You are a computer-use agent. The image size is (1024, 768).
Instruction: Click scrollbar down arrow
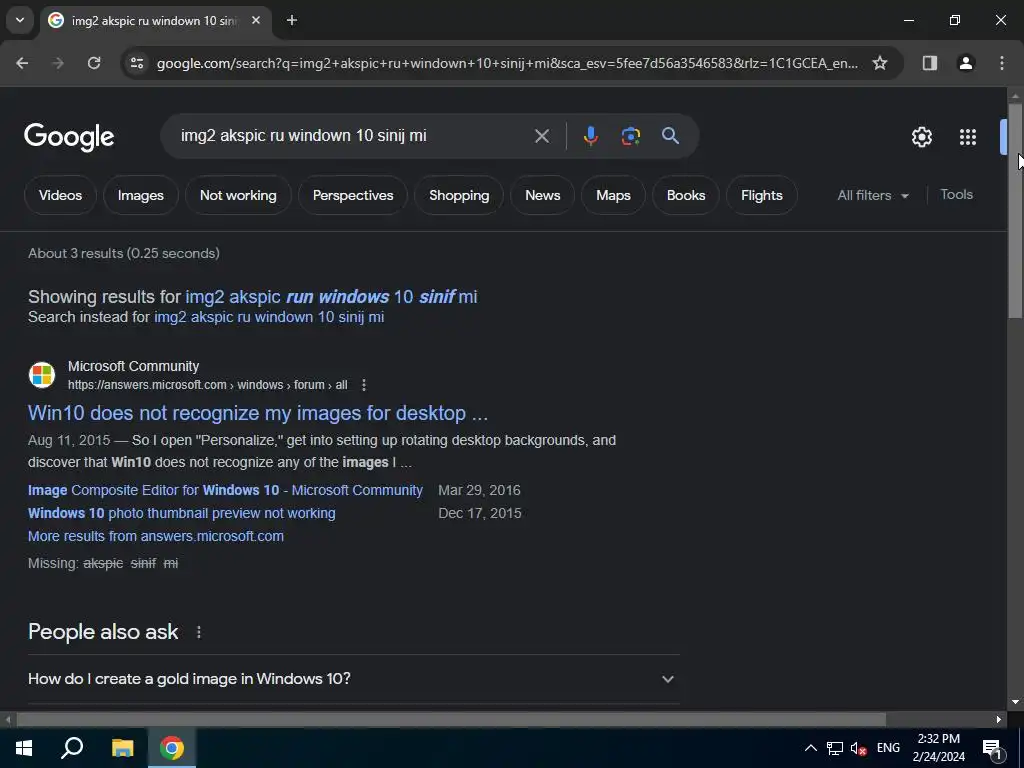[x=1015, y=703]
